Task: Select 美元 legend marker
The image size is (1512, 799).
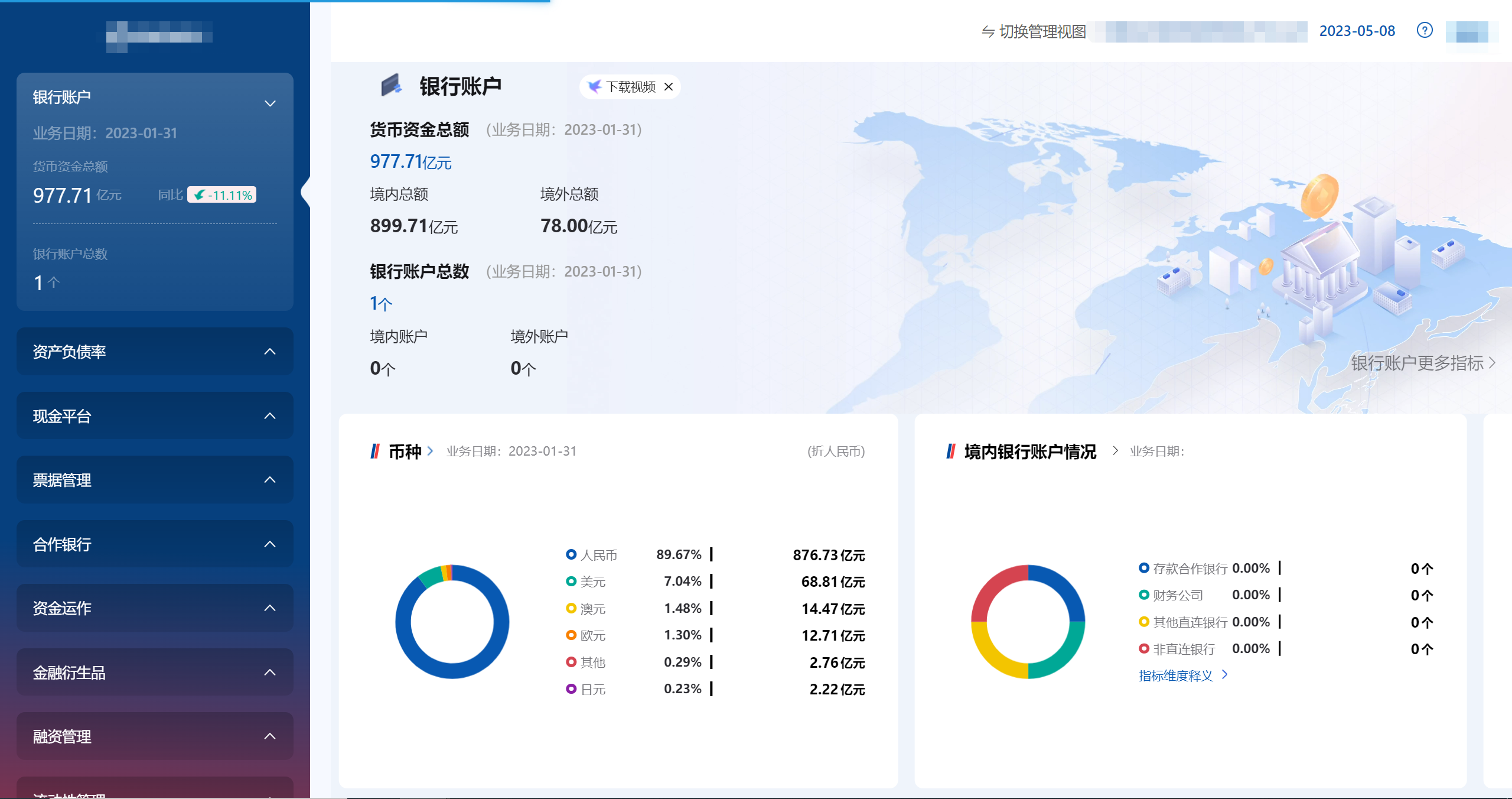Action: 571,582
